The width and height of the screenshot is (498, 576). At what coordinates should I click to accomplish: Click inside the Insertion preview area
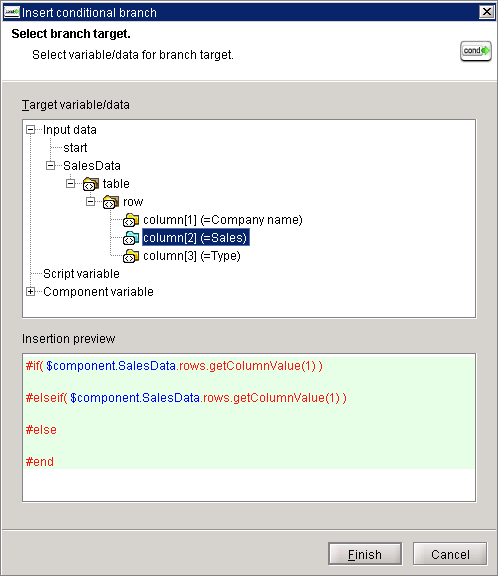click(249, 428)
